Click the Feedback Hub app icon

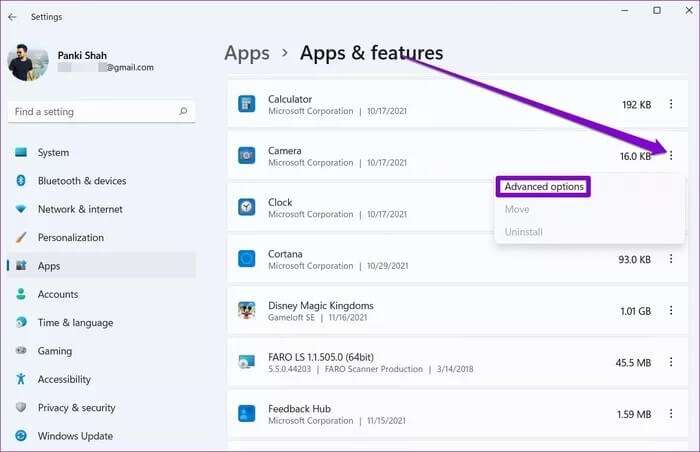click(246, 413)
